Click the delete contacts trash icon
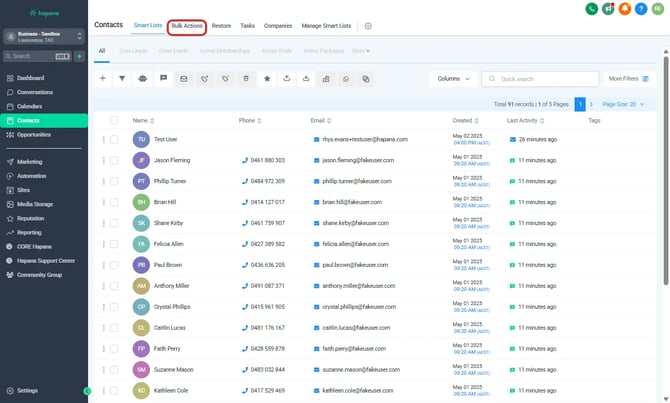The height and width of the screenshot is (403, 670). (246, 78)
